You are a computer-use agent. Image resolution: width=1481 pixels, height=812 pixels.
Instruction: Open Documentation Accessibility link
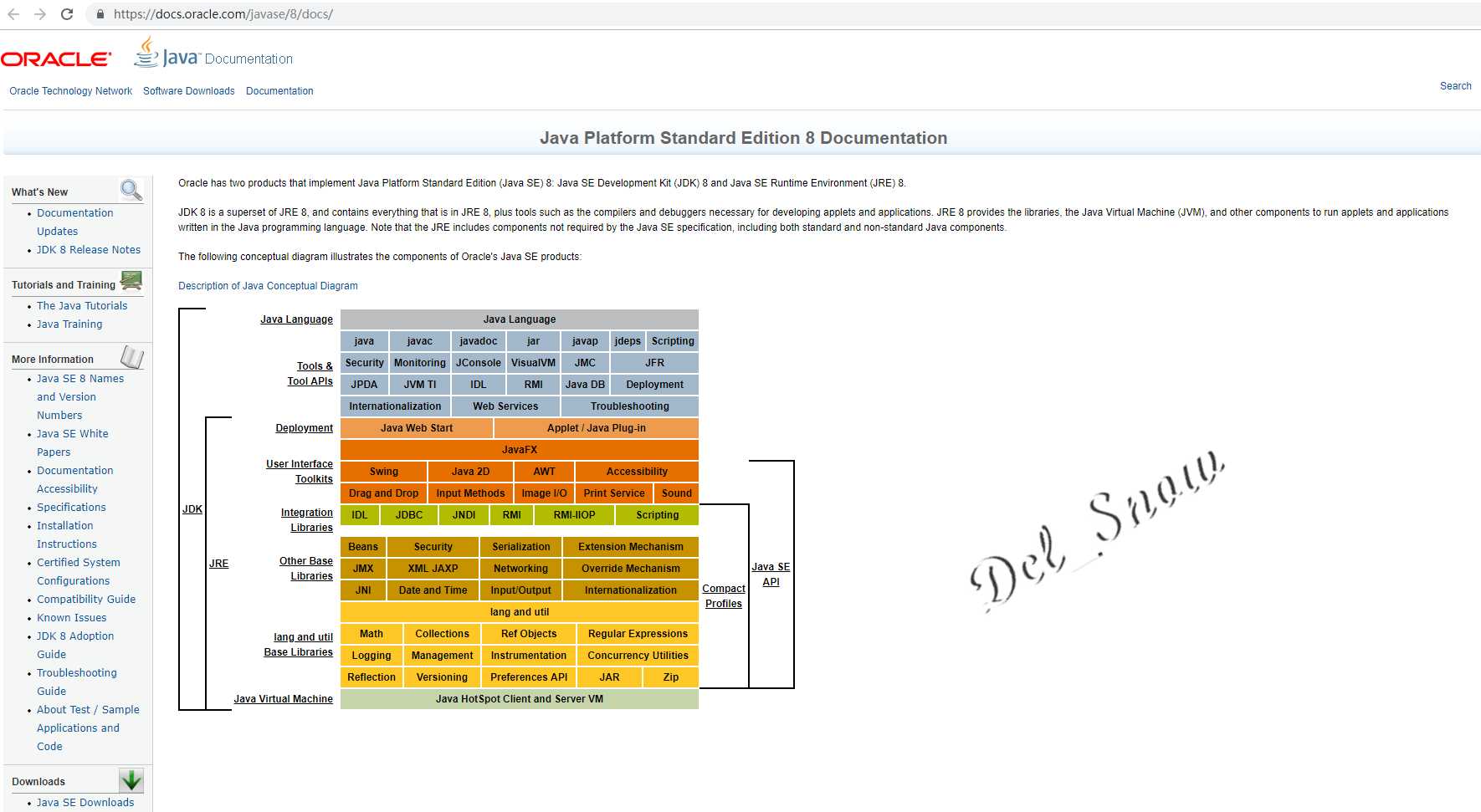[74, 480]
